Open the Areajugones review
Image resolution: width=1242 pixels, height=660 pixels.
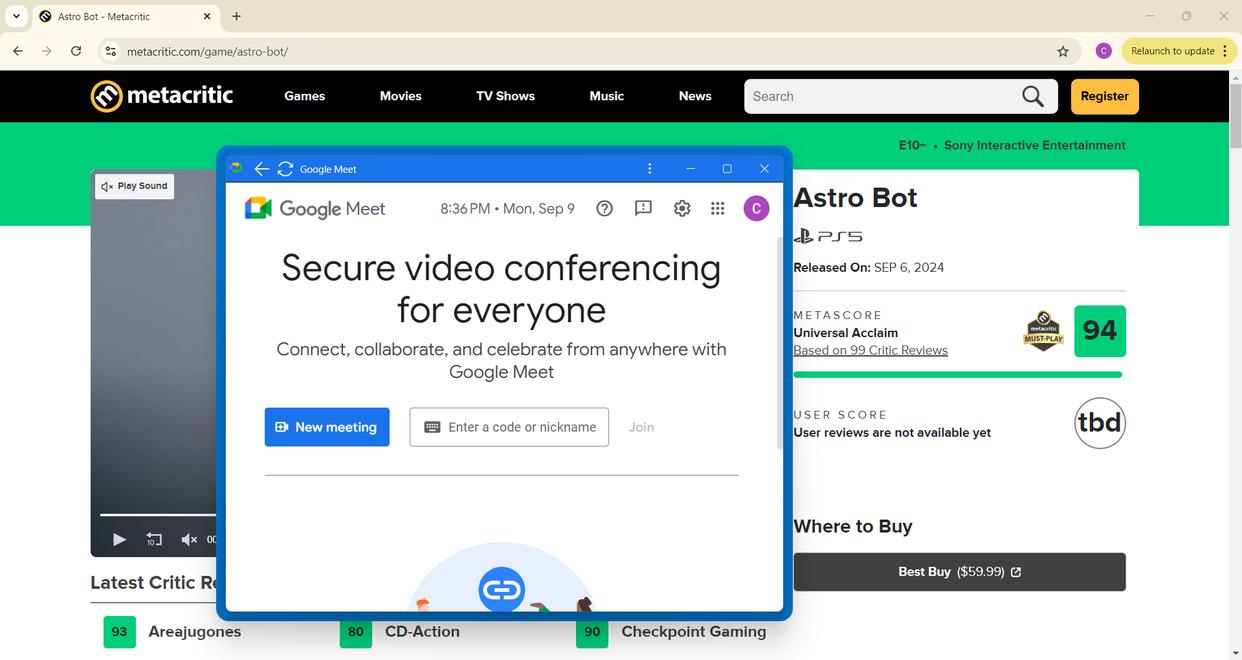pyautogui.click(x=194, y=631)
